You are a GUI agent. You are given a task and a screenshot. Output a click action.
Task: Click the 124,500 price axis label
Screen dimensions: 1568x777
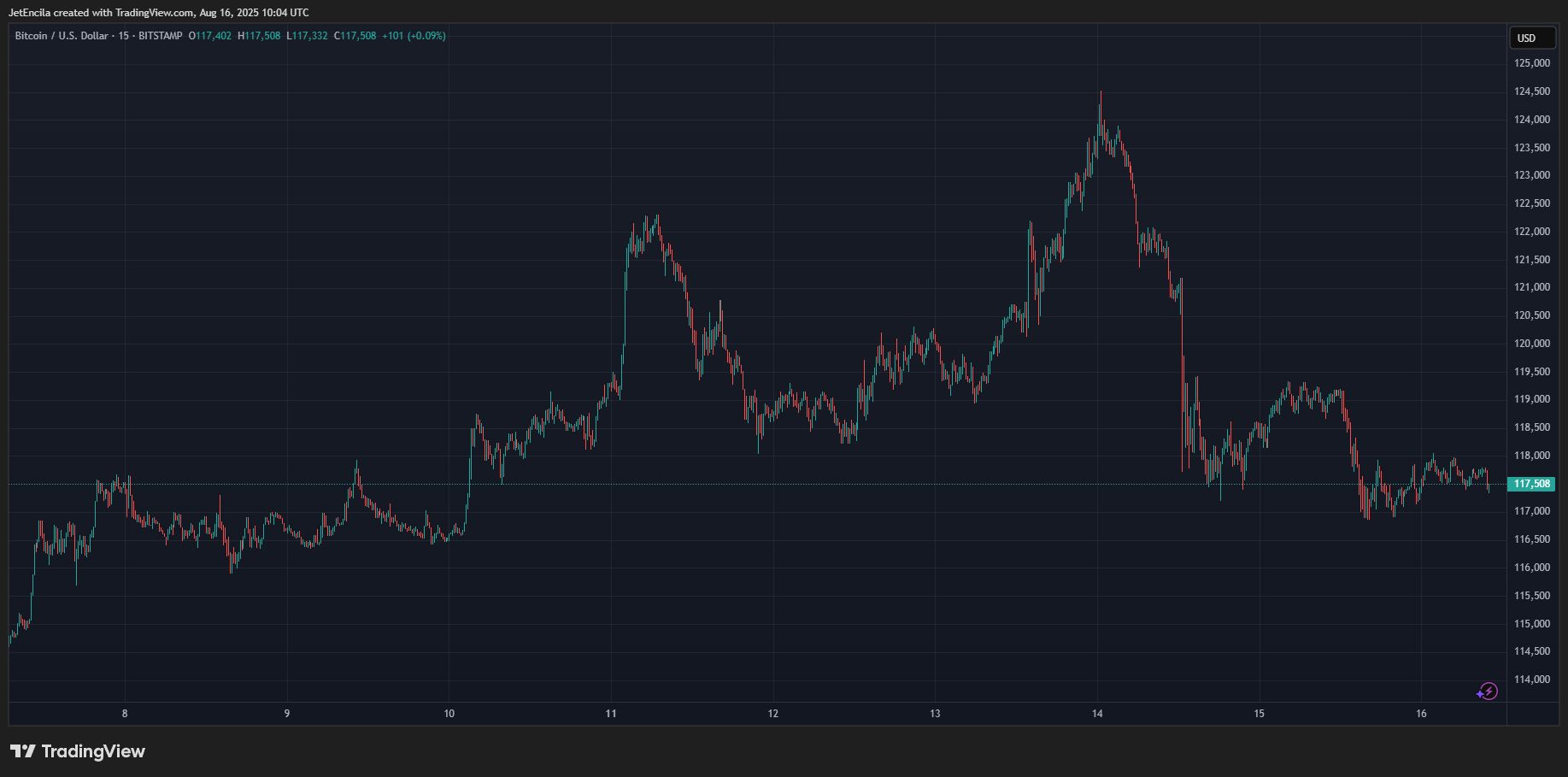pyautogui.click(x=1532, y=91)
